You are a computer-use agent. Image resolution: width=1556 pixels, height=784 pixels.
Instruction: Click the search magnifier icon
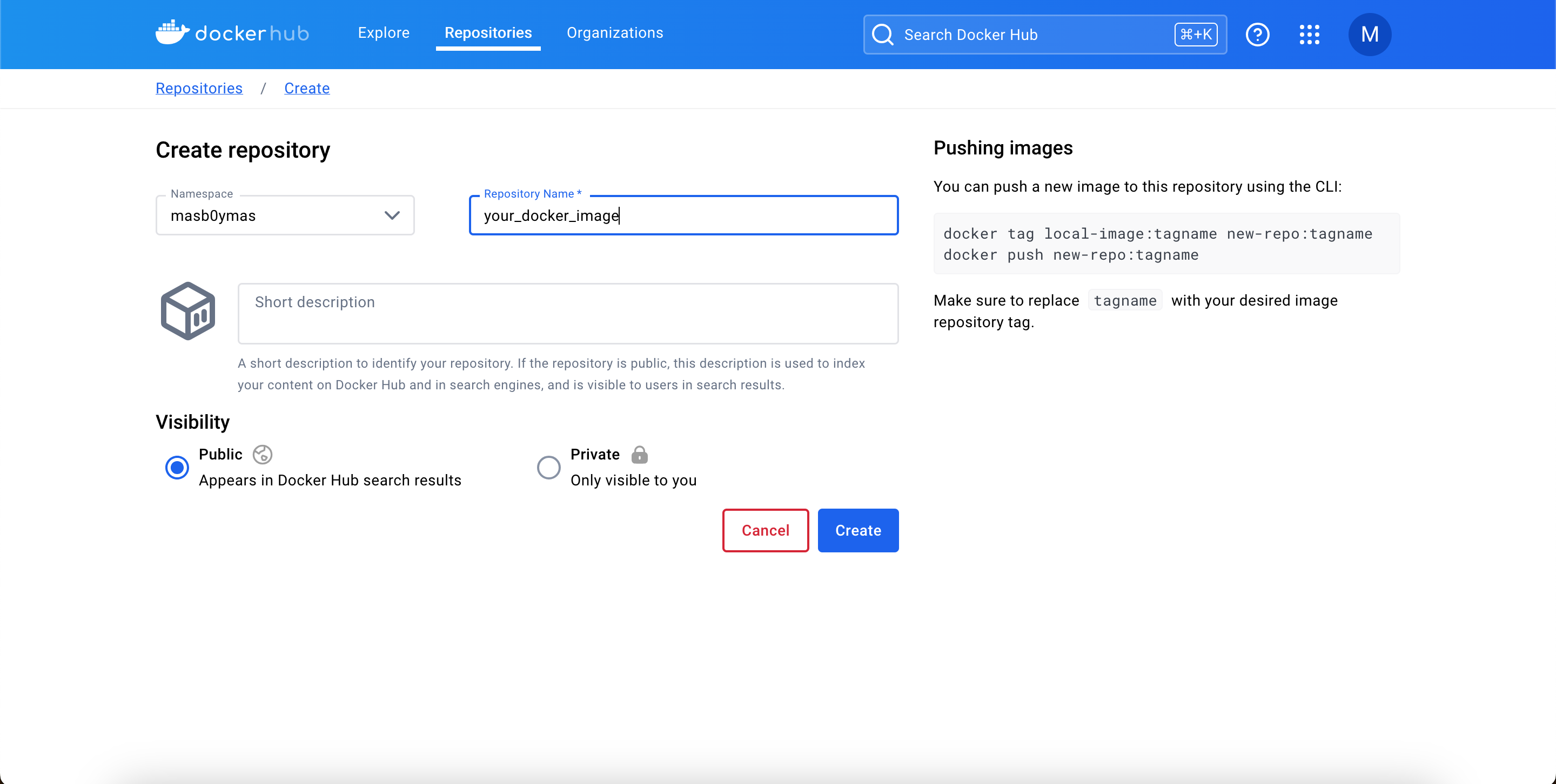(882, 35)
